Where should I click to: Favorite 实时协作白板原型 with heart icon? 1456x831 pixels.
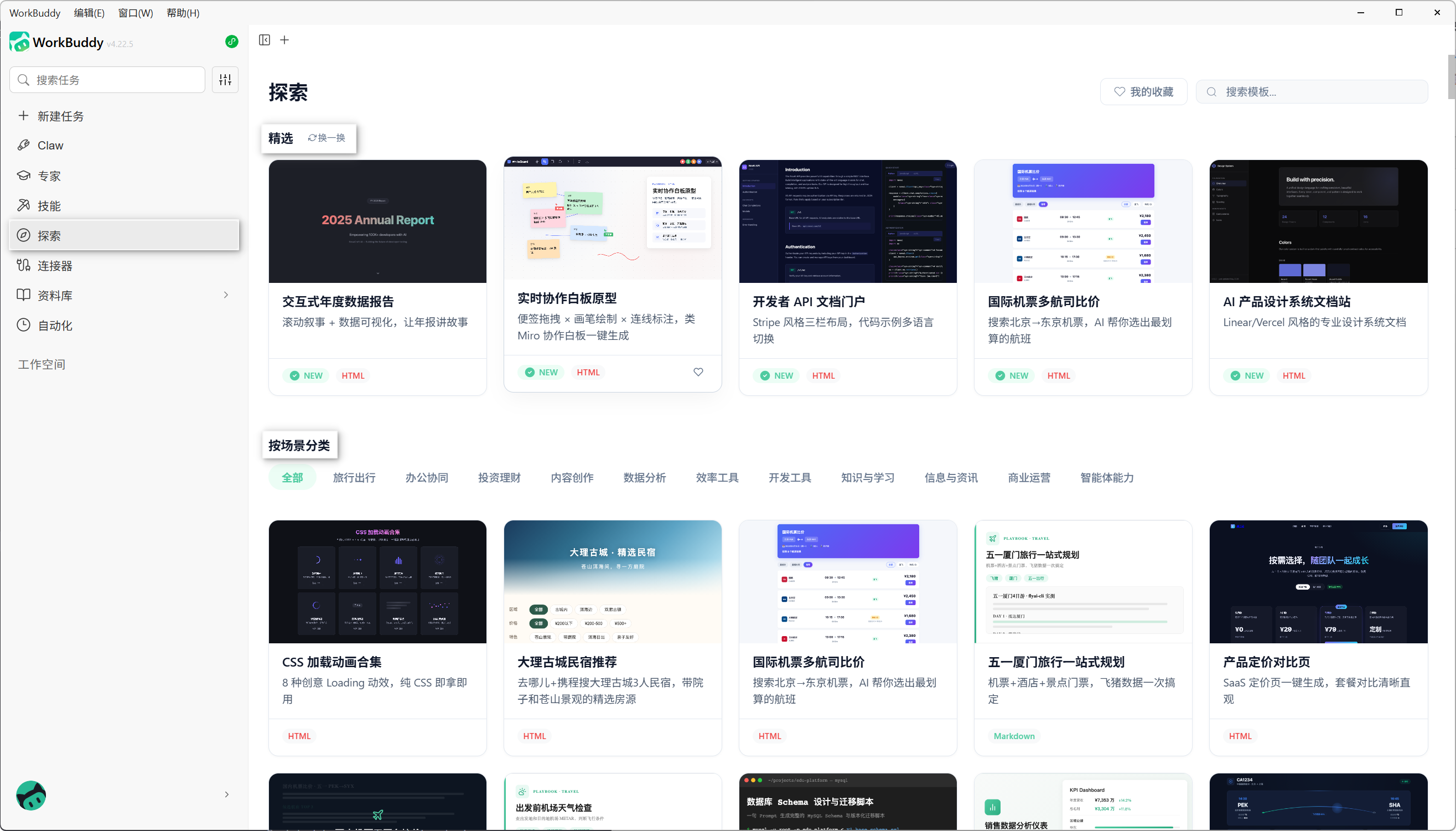click(698, 372)
